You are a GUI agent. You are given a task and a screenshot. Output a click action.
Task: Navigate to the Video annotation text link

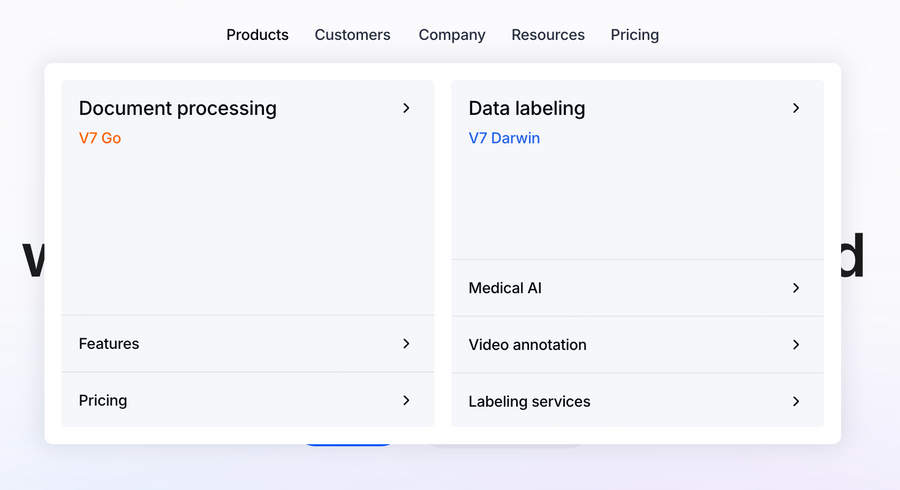527,345
